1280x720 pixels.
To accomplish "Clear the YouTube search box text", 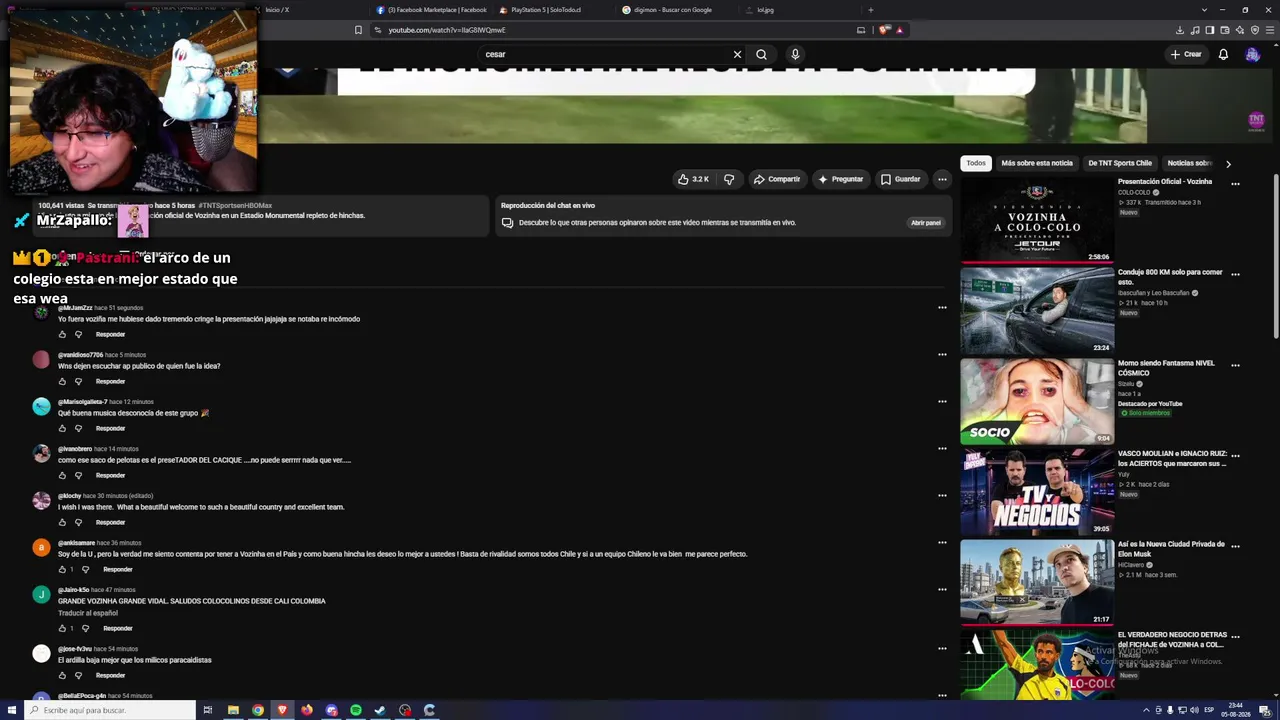I will click(737, 54).
